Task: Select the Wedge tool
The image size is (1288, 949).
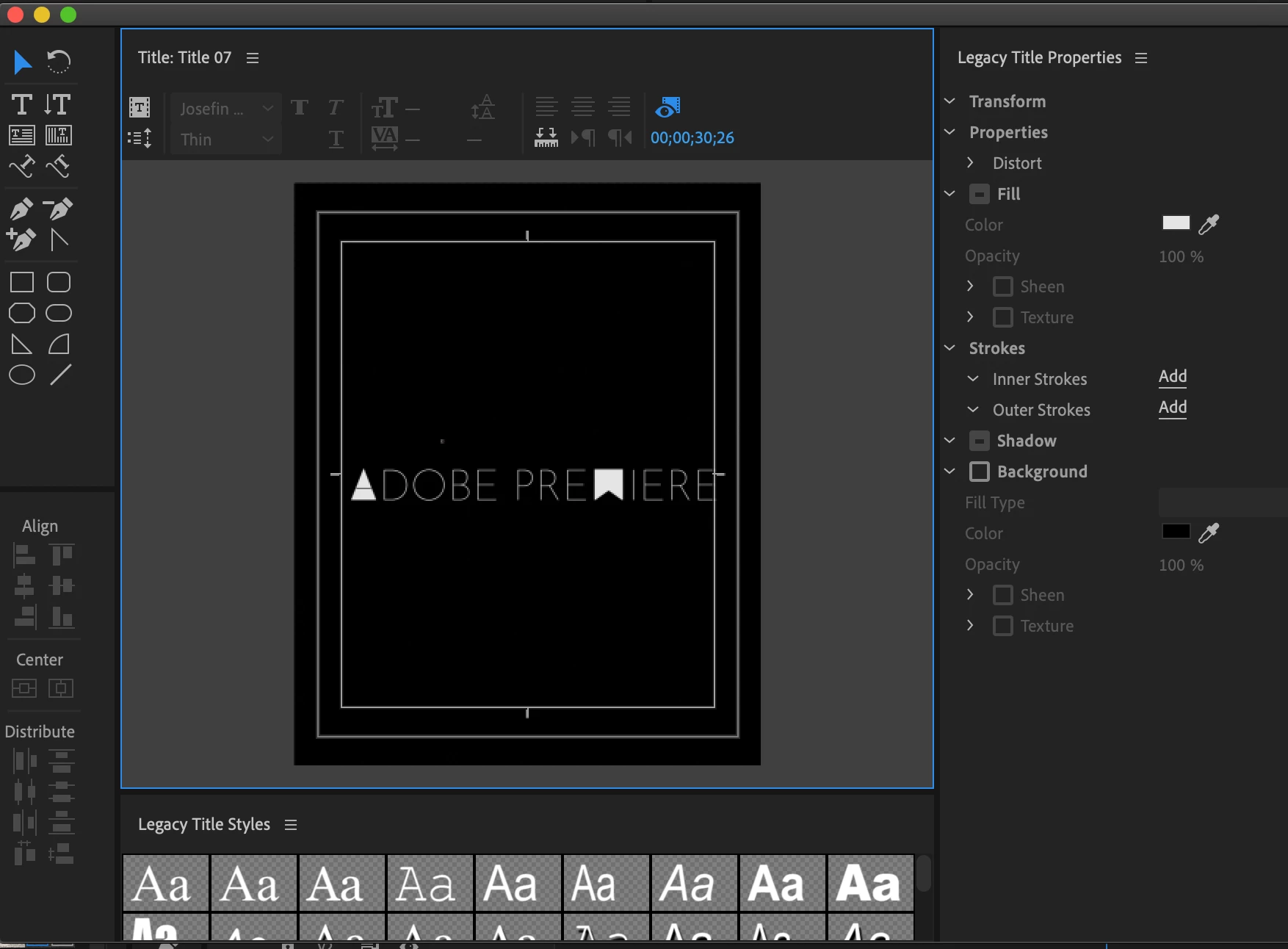Action: coord(22,344)
